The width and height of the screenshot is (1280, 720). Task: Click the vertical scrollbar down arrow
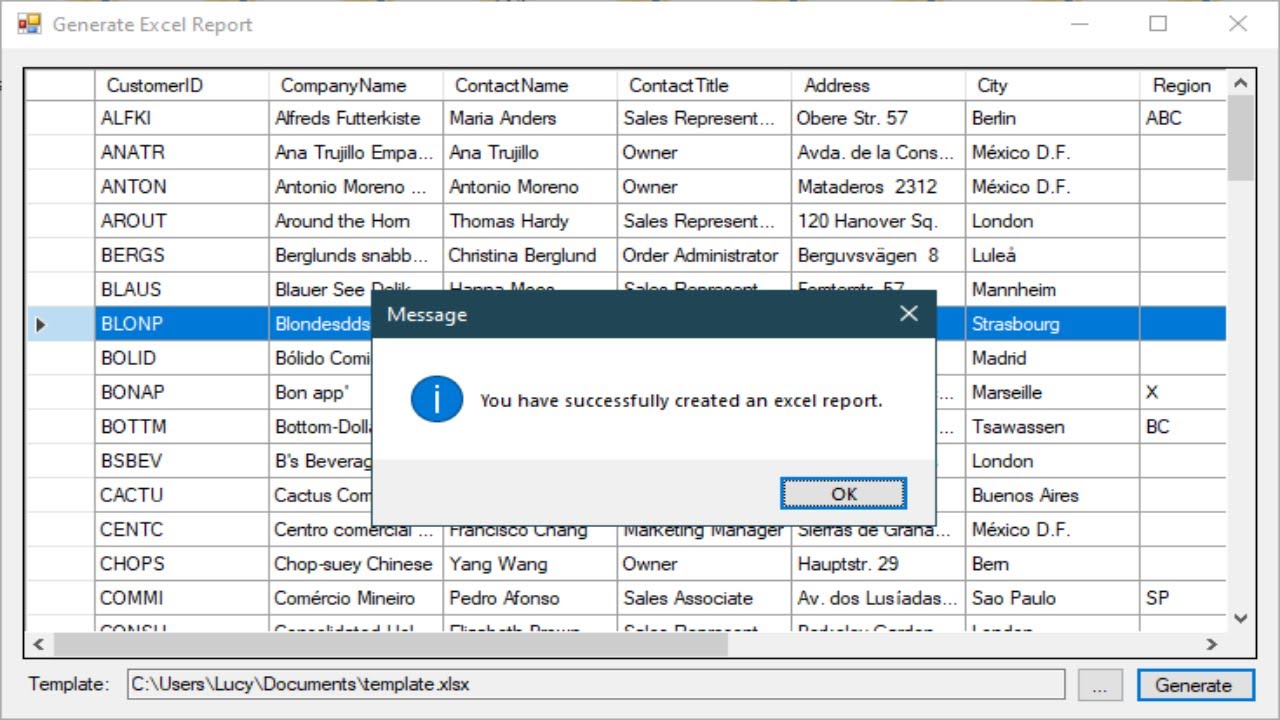click(x=1241, y=619)
